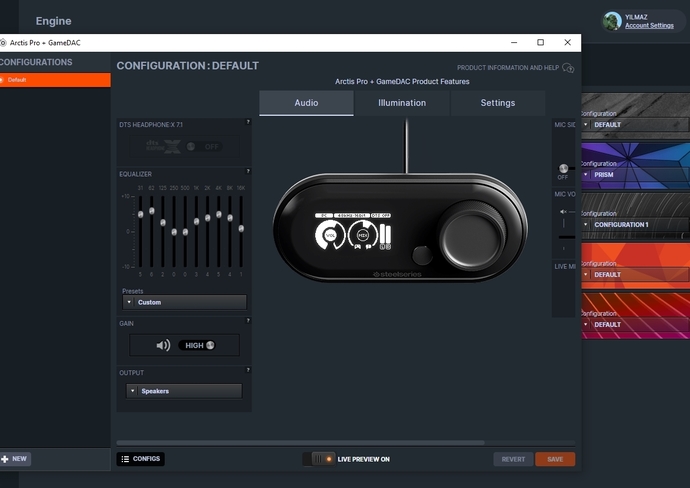
Task: Open the PRISM configuration dropdown in Engine
Action: click(635, 175)
